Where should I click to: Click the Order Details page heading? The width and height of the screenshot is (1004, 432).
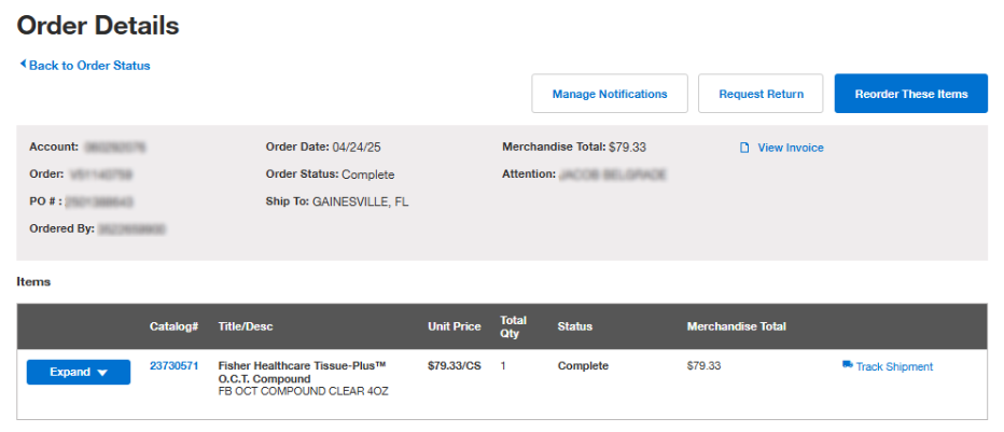[98, 26]
